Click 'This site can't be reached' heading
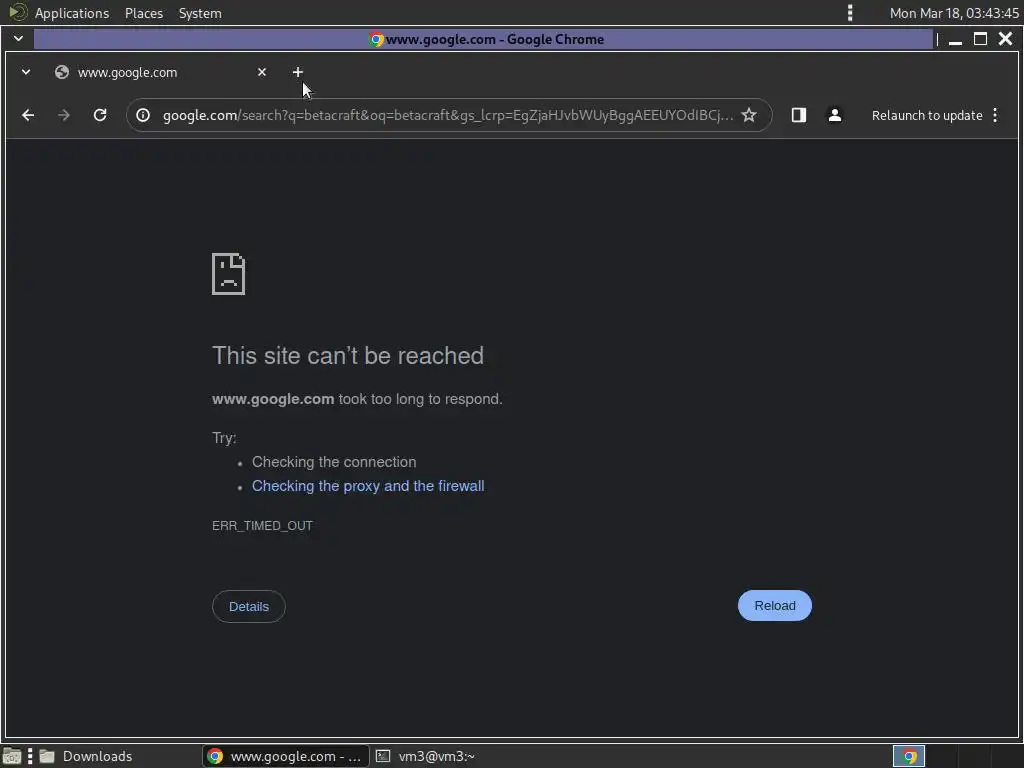This screenshot has height=768, width=1024. tap(348, 356)
